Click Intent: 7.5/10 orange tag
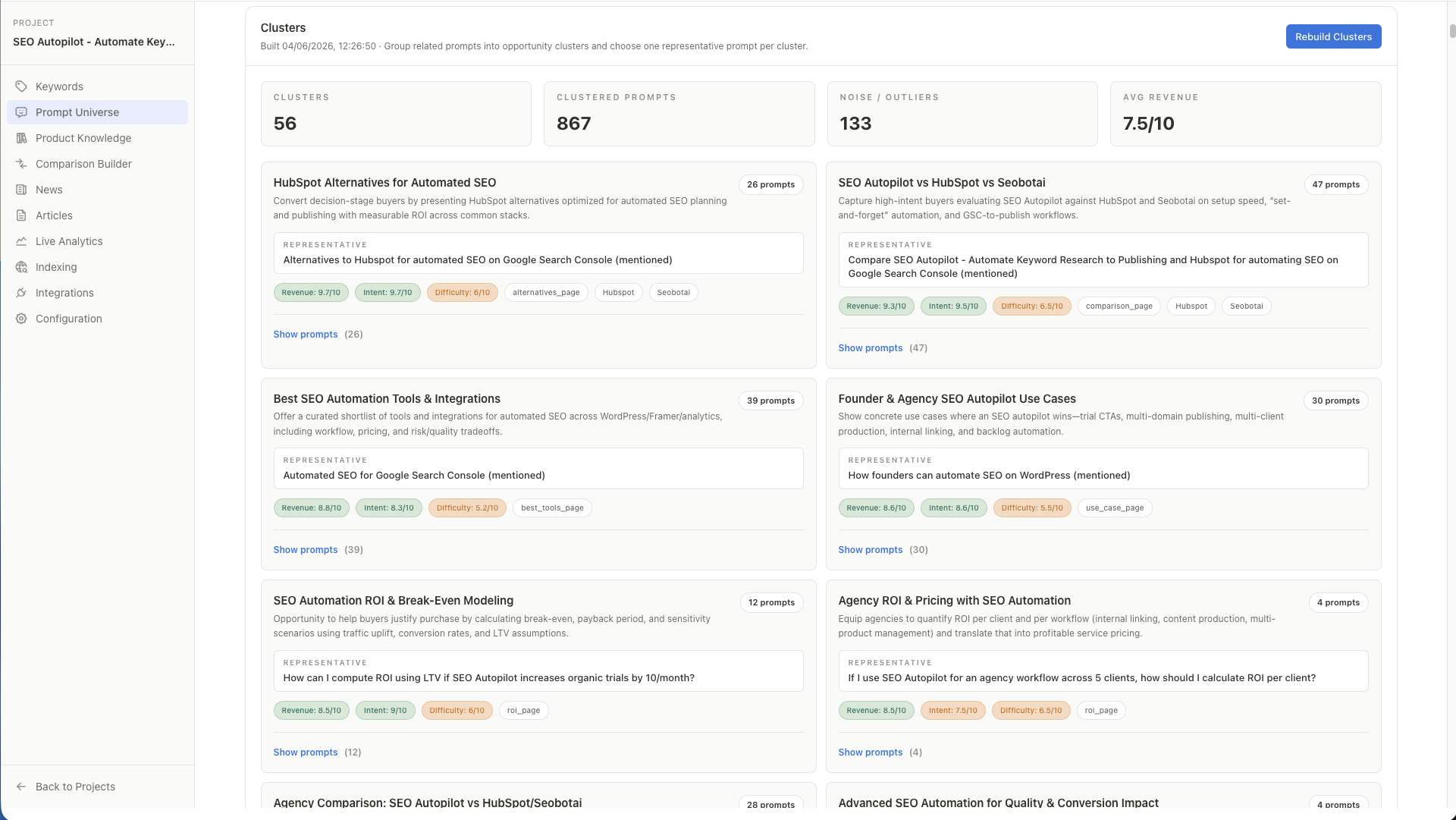Viewport: 1456px width, 820px height. point(952,711)
